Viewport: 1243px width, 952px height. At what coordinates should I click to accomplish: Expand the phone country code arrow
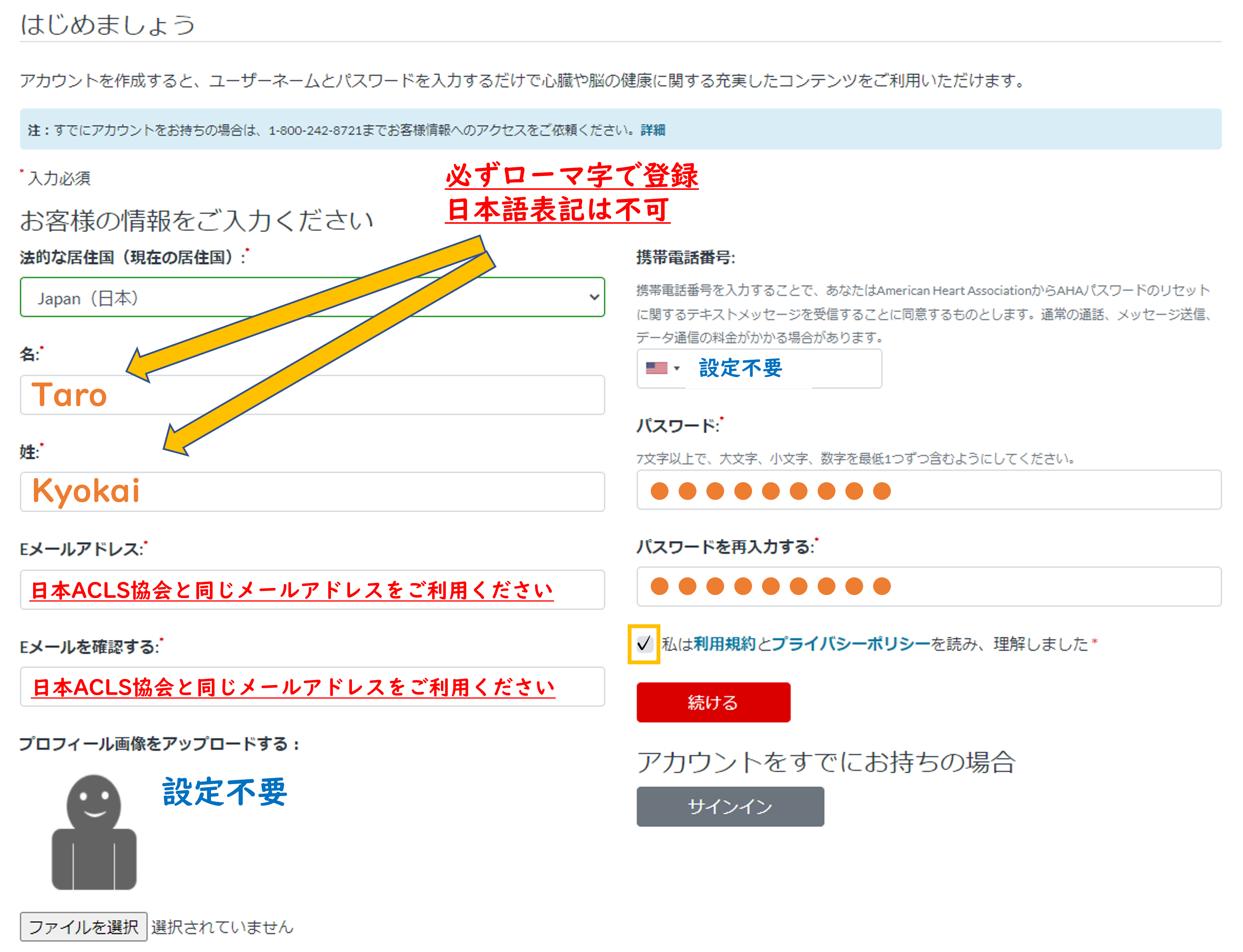point(677,369)
